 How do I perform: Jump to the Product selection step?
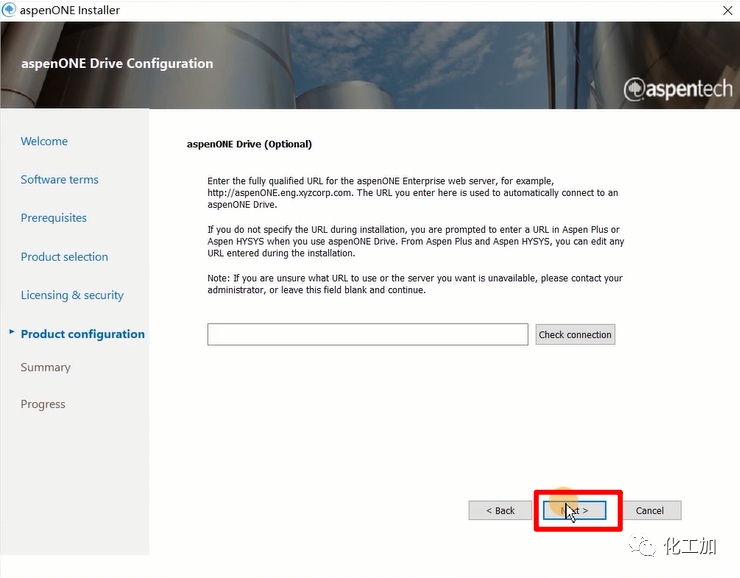64,257
